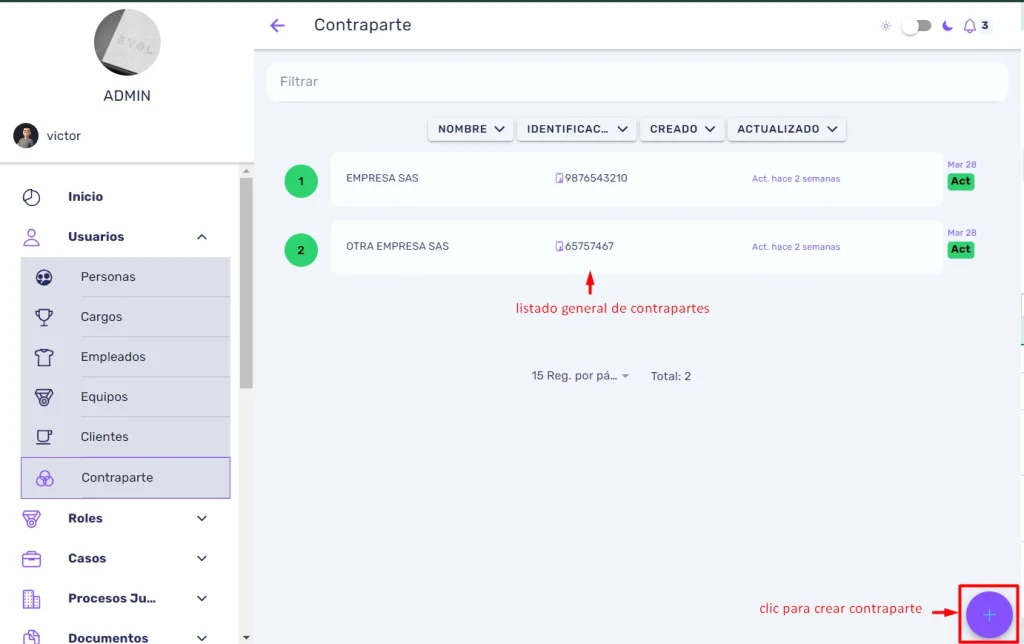
Task: Toggle the light/dark theme switch
Action: coord(916,26)
